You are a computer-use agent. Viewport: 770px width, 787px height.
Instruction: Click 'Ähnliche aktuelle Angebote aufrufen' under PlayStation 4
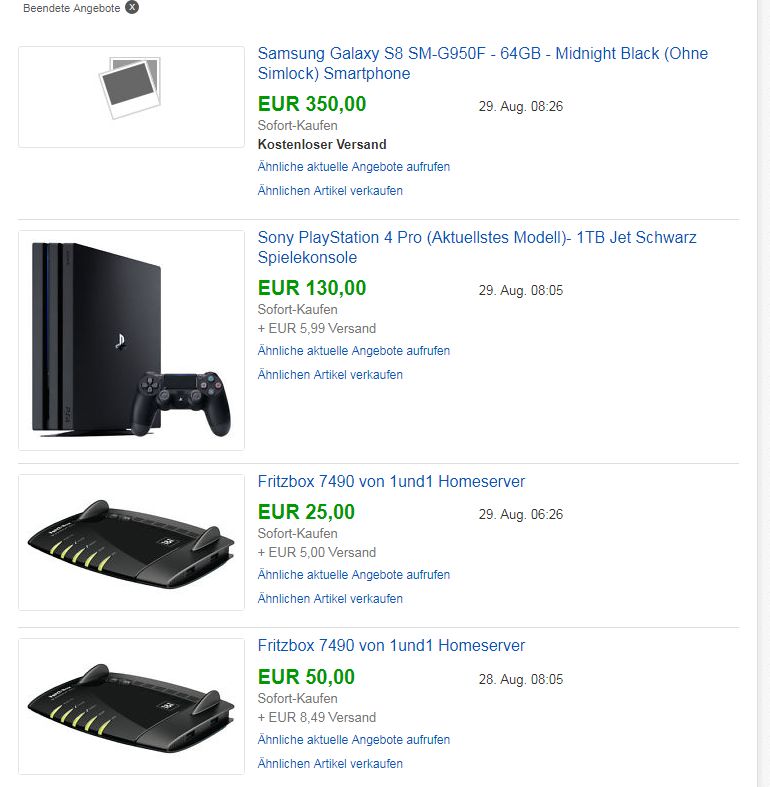coord(354,351)
